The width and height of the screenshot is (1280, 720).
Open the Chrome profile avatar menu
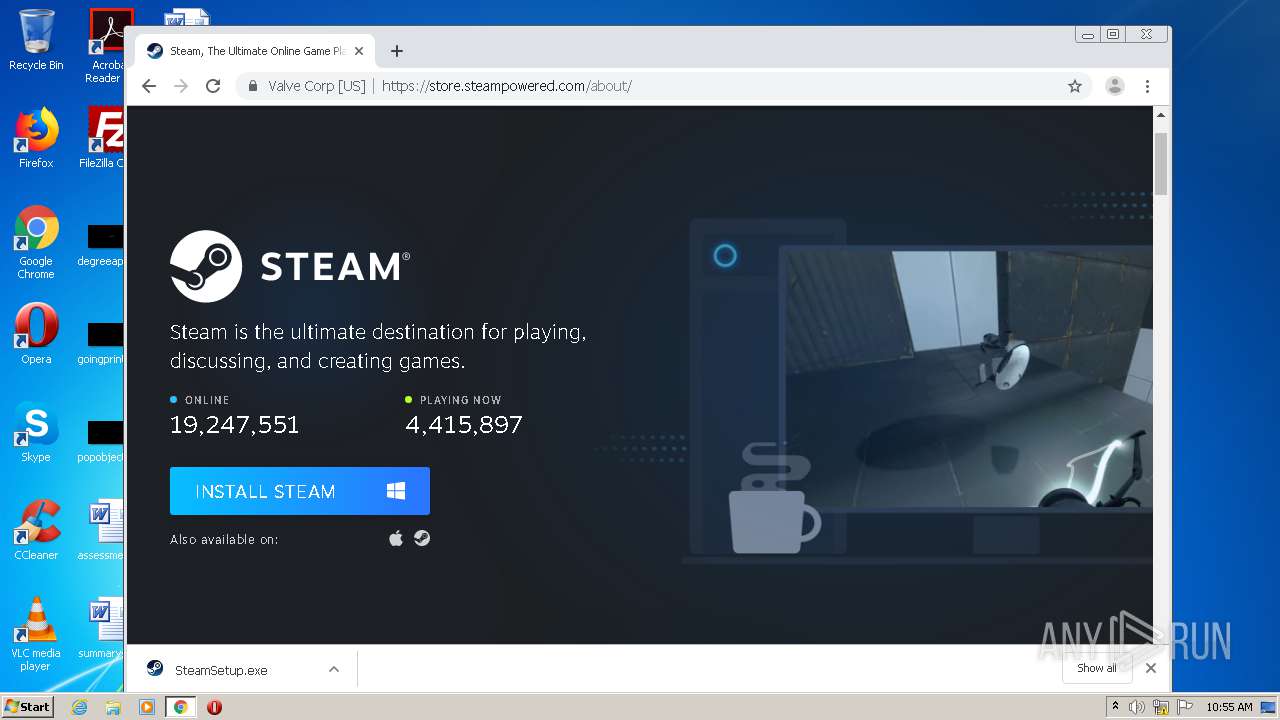[x=1115, y=86]
